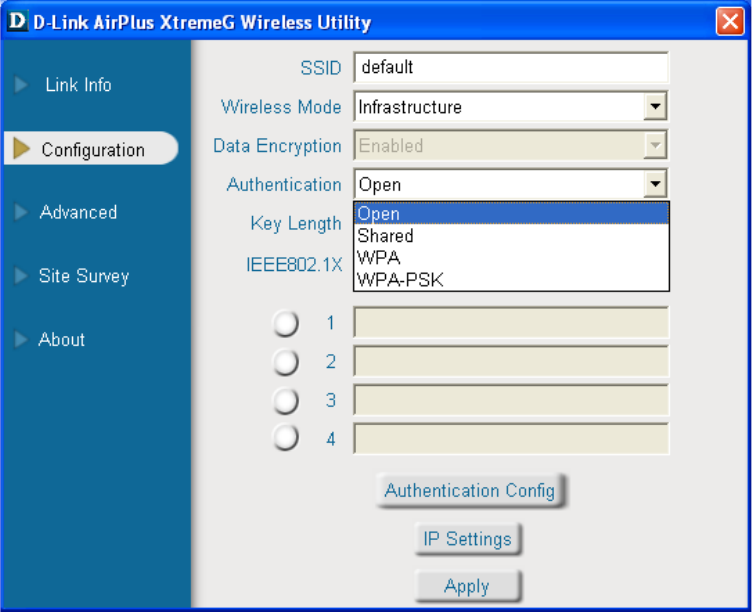Choose key 3 radio button
The image size is (752, 612).
pos(286,400)
